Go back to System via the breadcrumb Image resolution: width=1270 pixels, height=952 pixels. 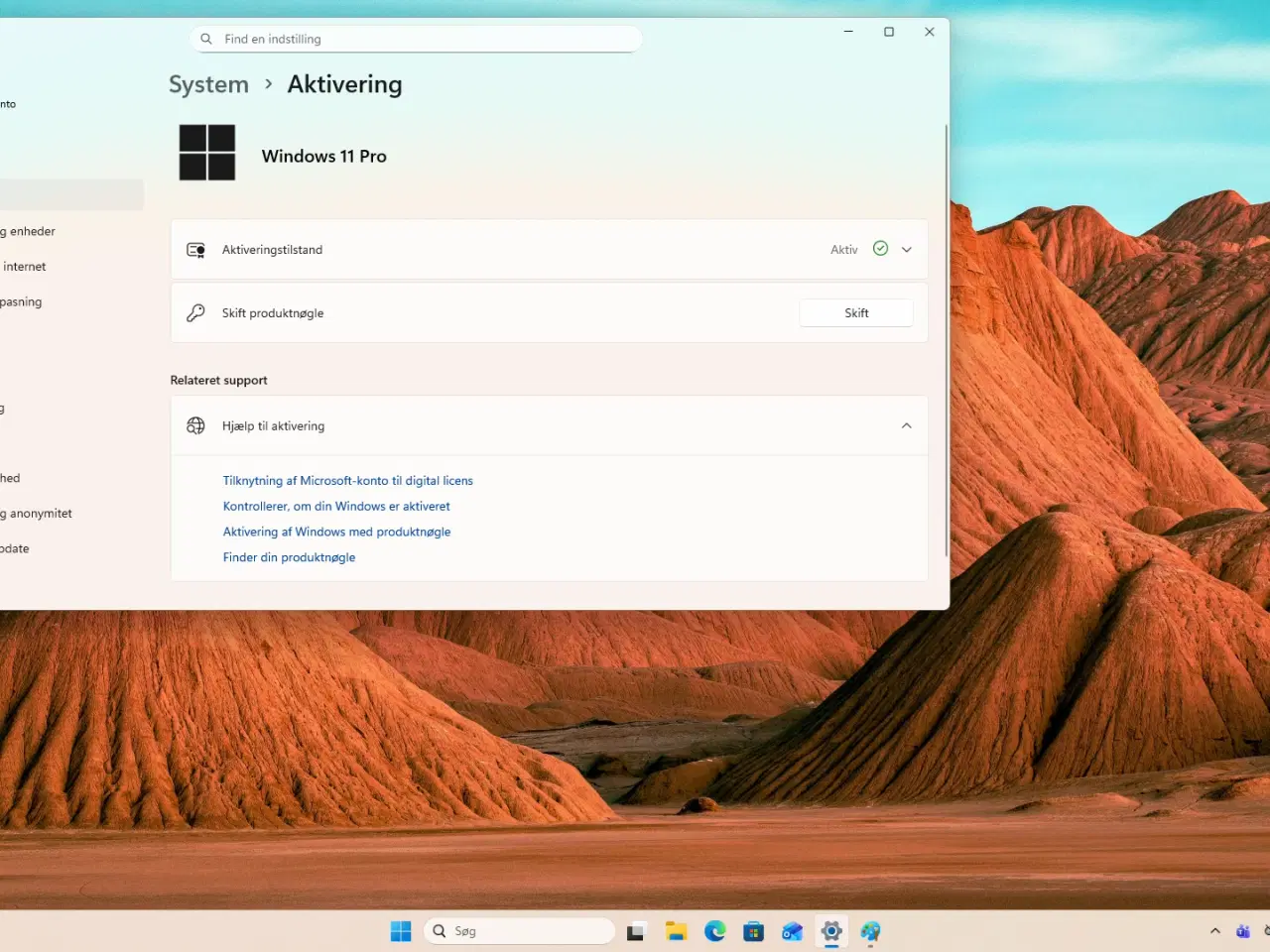[208, 84]
